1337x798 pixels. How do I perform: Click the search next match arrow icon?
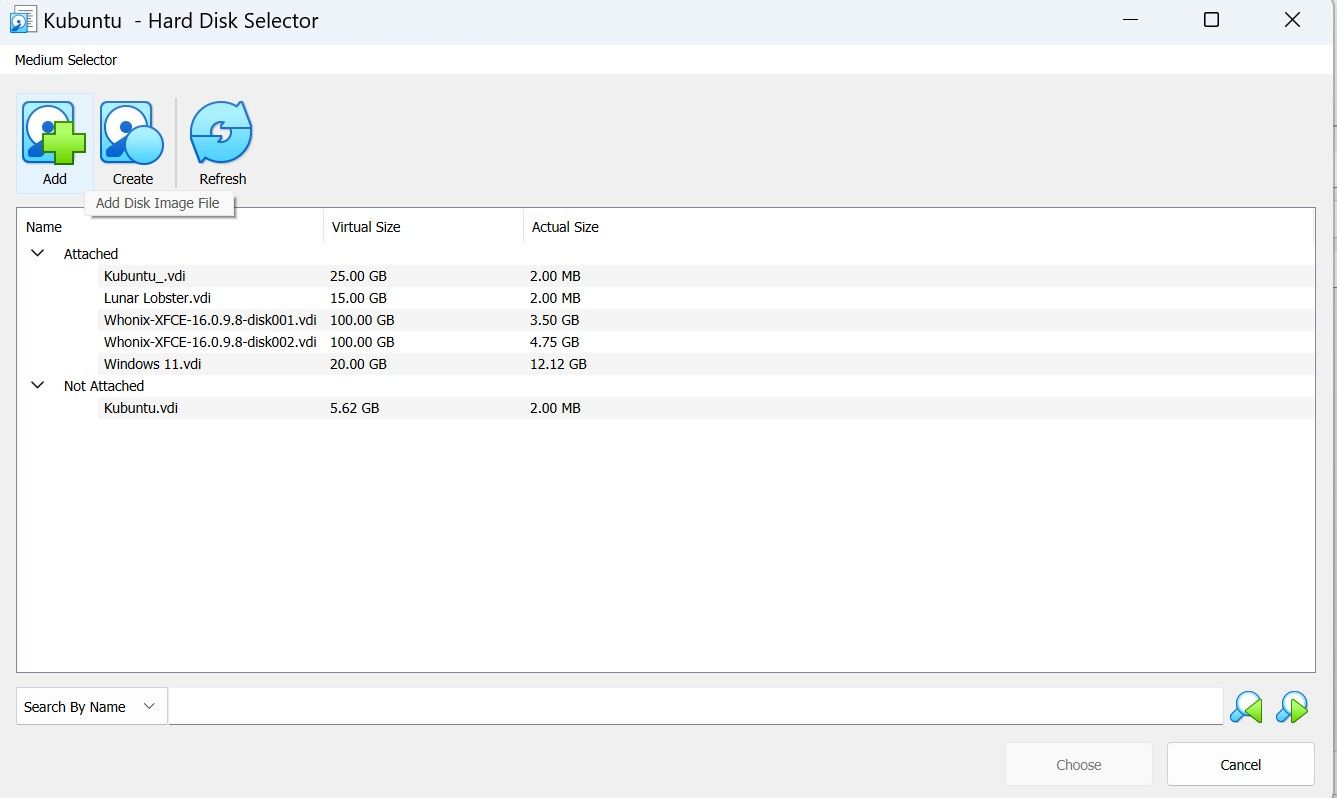1292,707
